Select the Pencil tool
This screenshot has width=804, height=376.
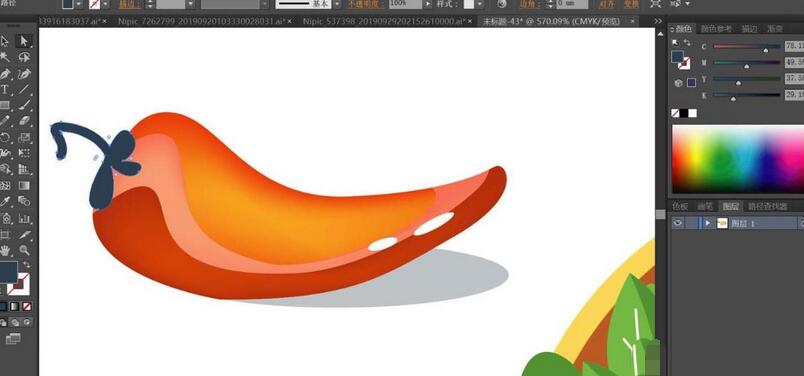point(5,121)
